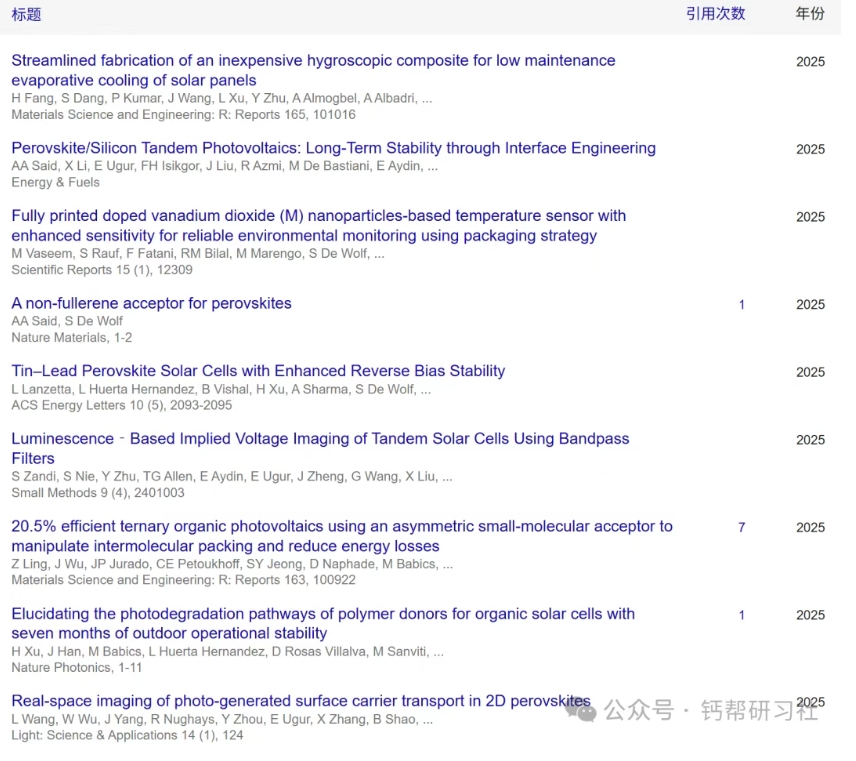View the citation count for the non-fullerene acceptor paper
856x761 pixels.
[x=741, y=305]
